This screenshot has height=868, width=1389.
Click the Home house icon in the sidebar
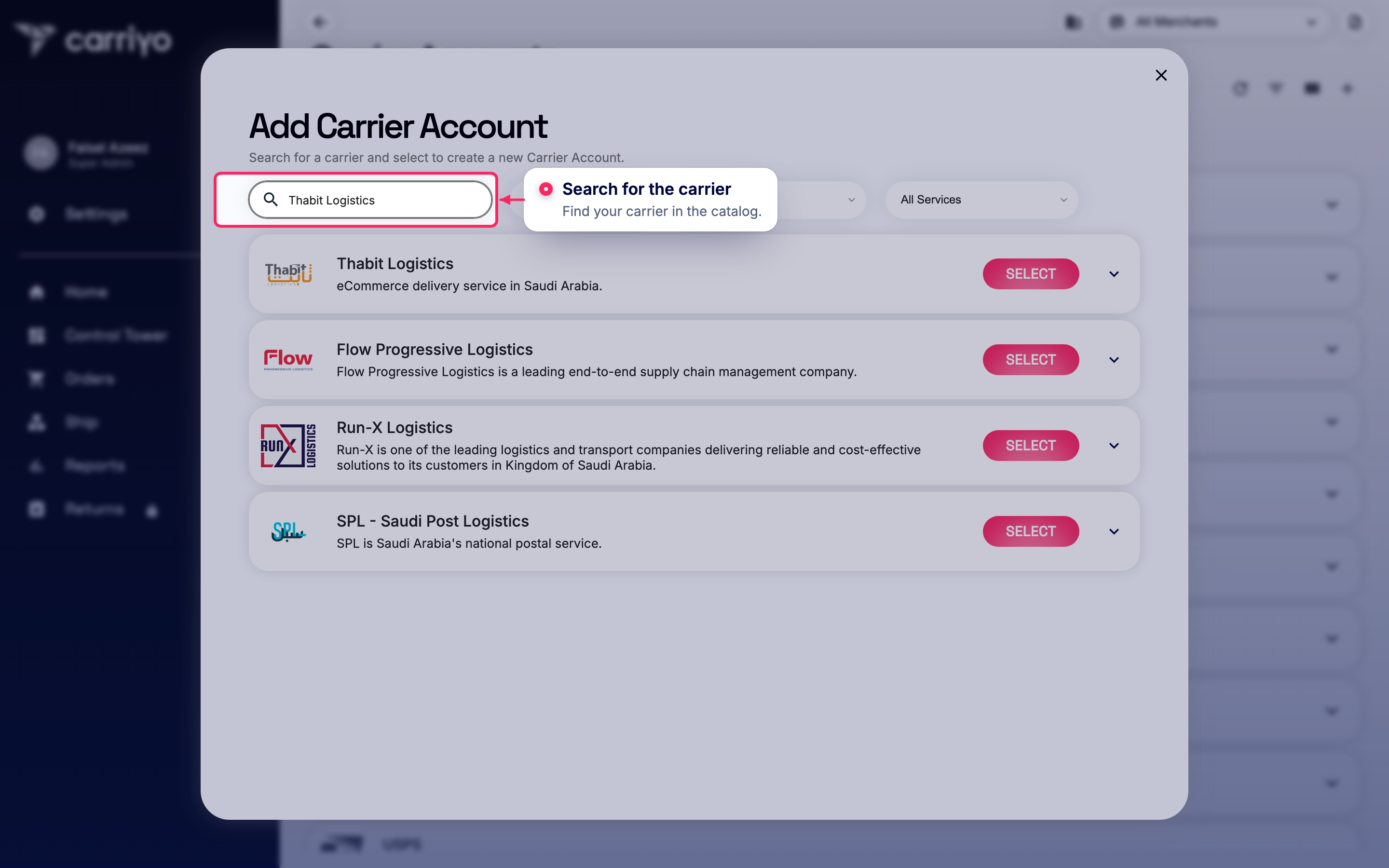(x=37, y=292)
